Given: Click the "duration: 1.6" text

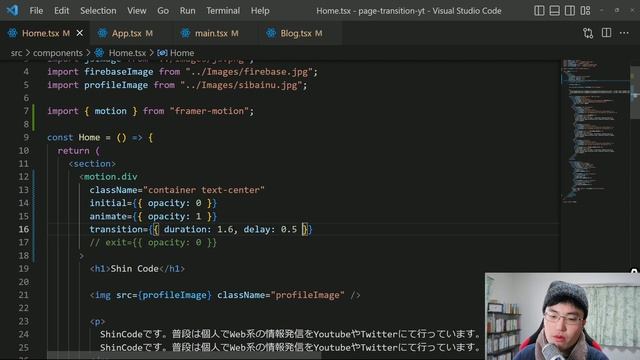Looking at the screenshot, I should pos(199,229).
